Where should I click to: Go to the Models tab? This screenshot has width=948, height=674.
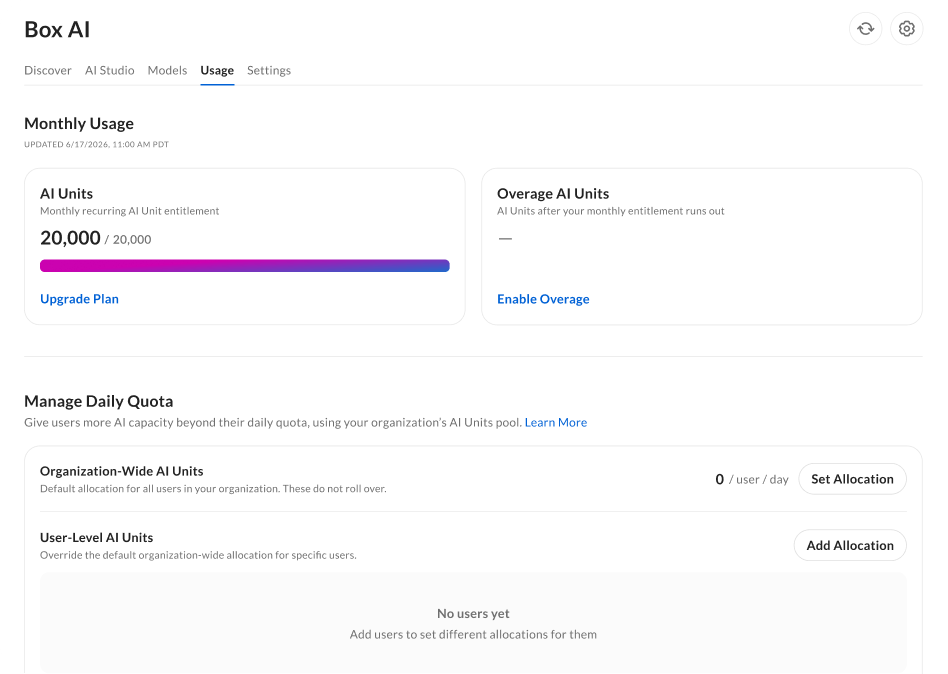coord(167,70)
